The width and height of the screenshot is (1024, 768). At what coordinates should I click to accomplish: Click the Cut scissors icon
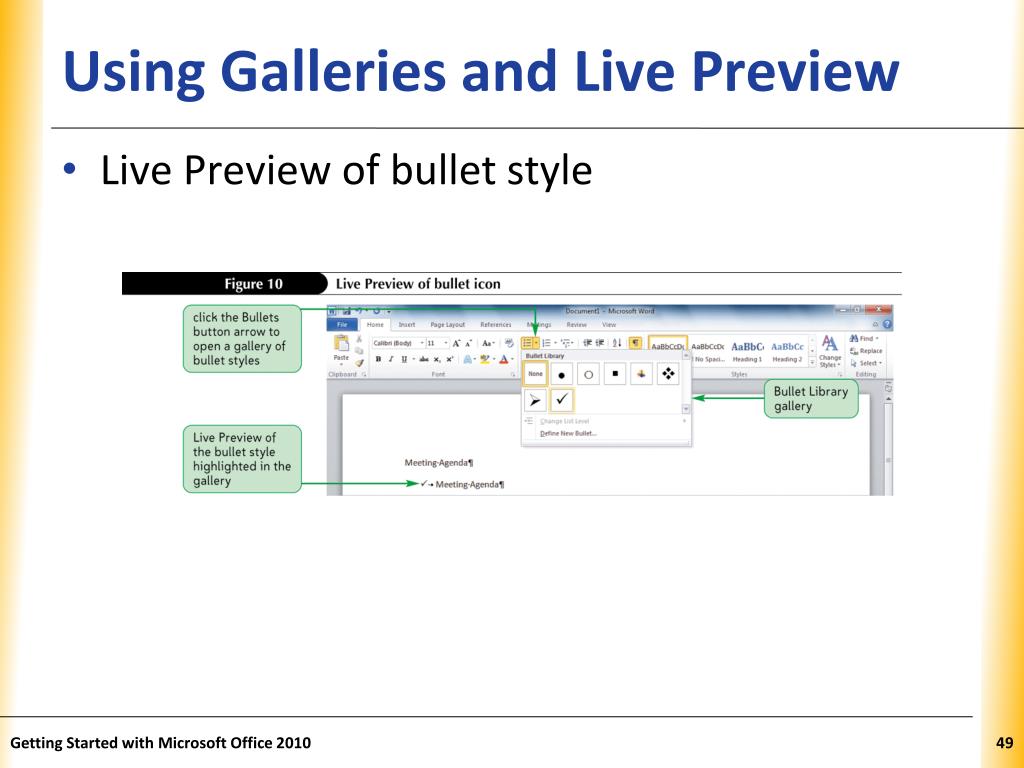359,338
